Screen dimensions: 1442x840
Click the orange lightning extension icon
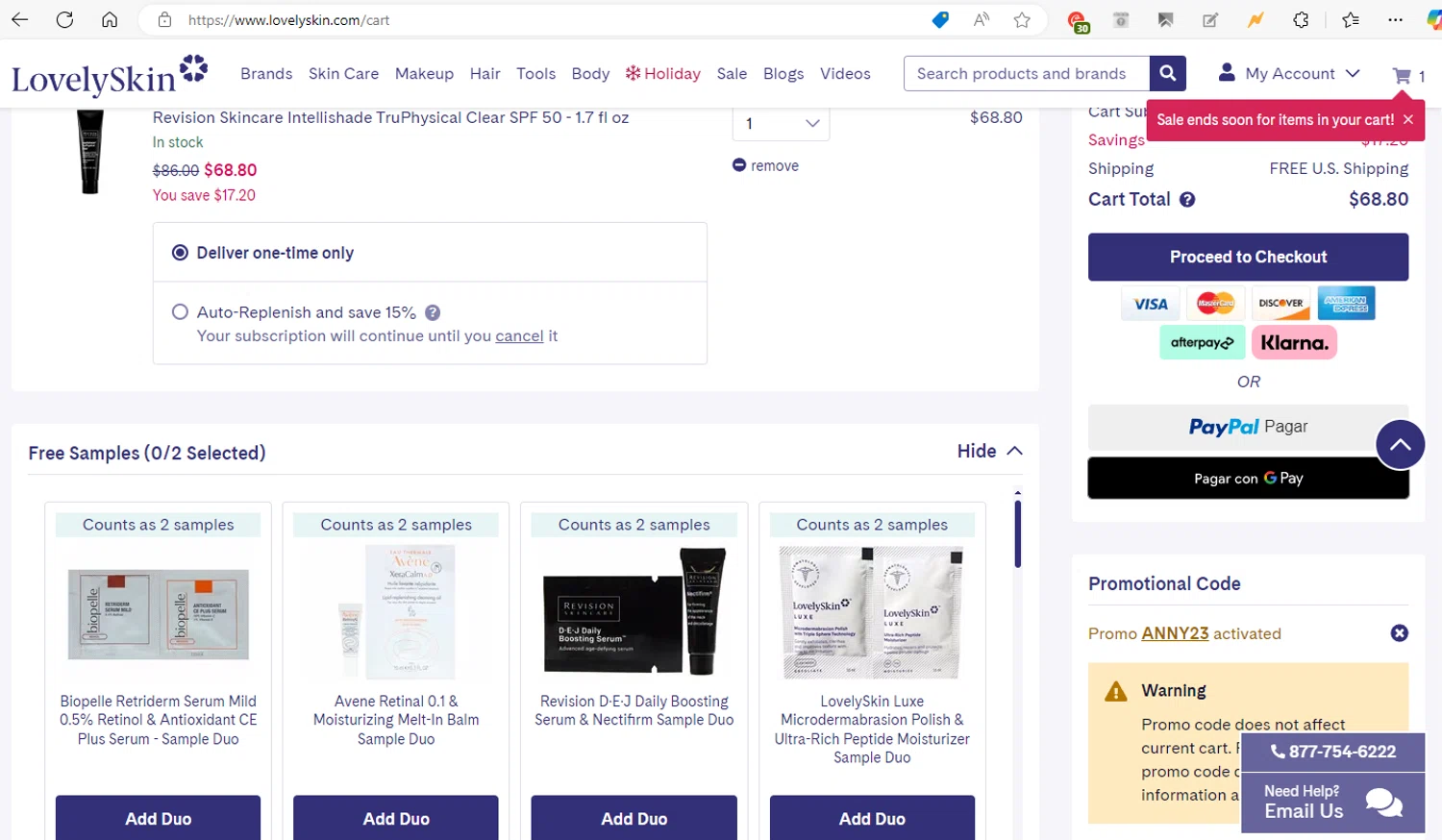tap(1256, 19)
